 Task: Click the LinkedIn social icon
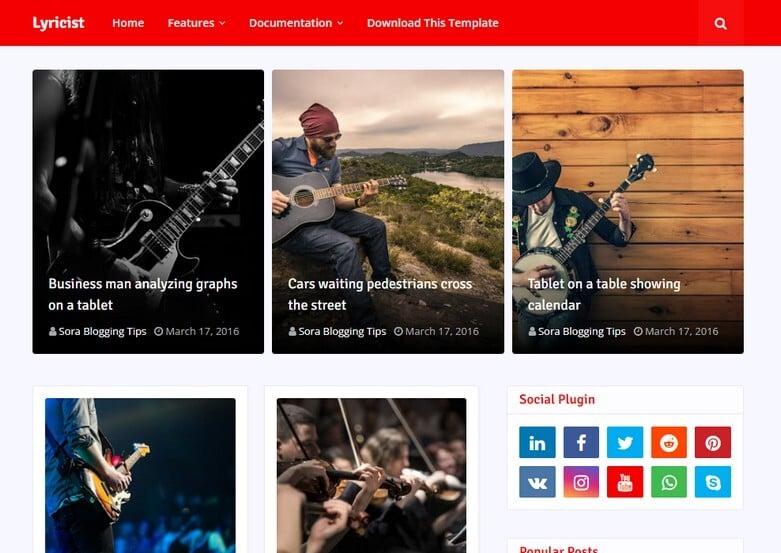537,442
